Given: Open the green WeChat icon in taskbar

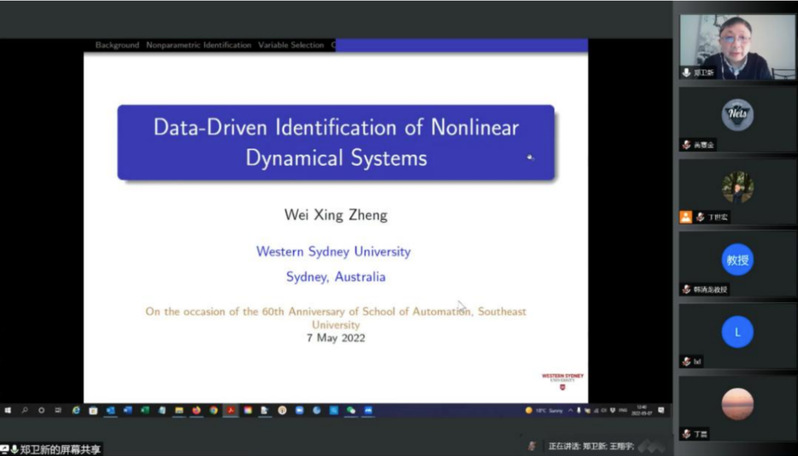Looking at the screenshot, I should coord(351,410).
